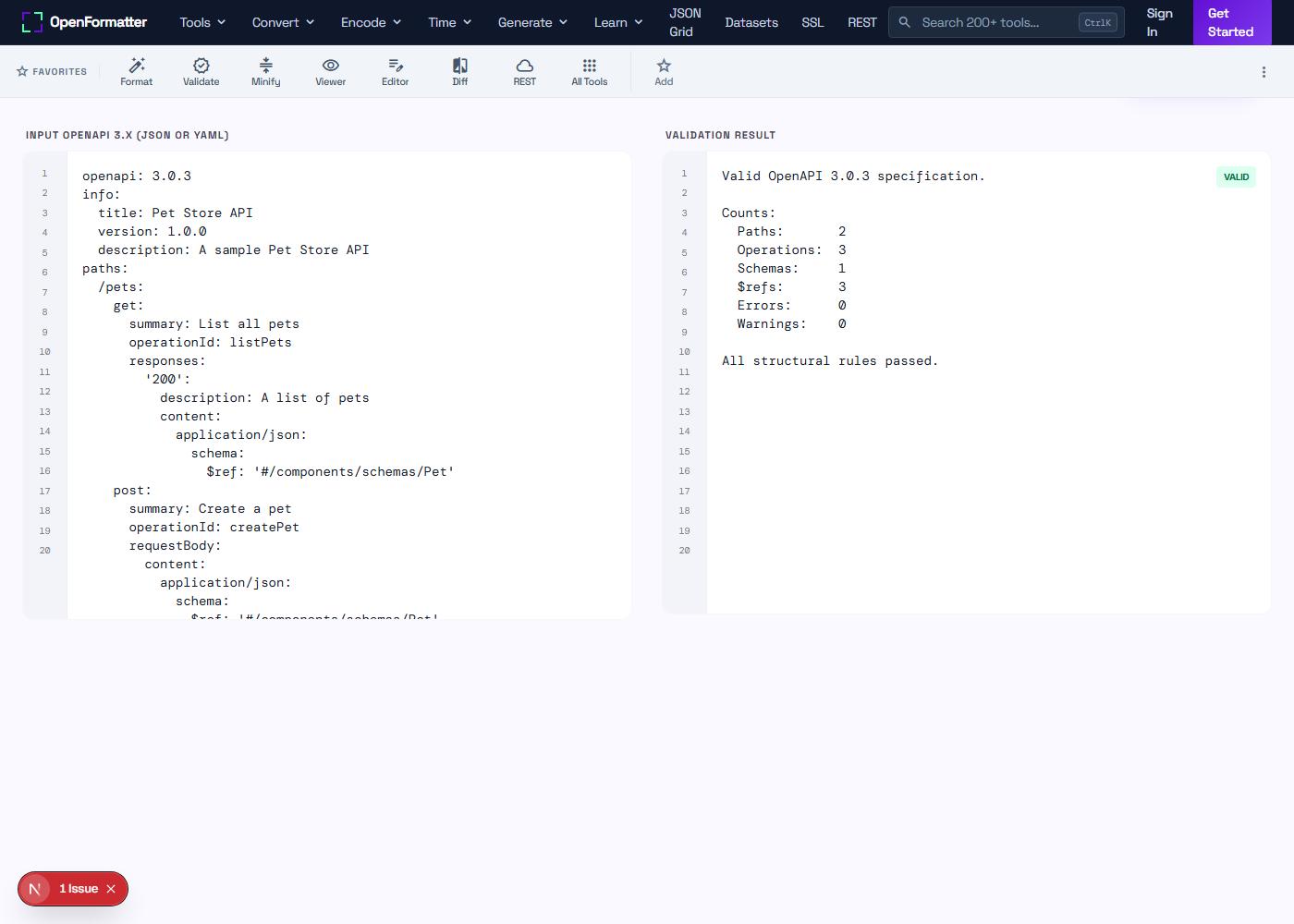Click the VALID status badge

[x=1236, y=176]
